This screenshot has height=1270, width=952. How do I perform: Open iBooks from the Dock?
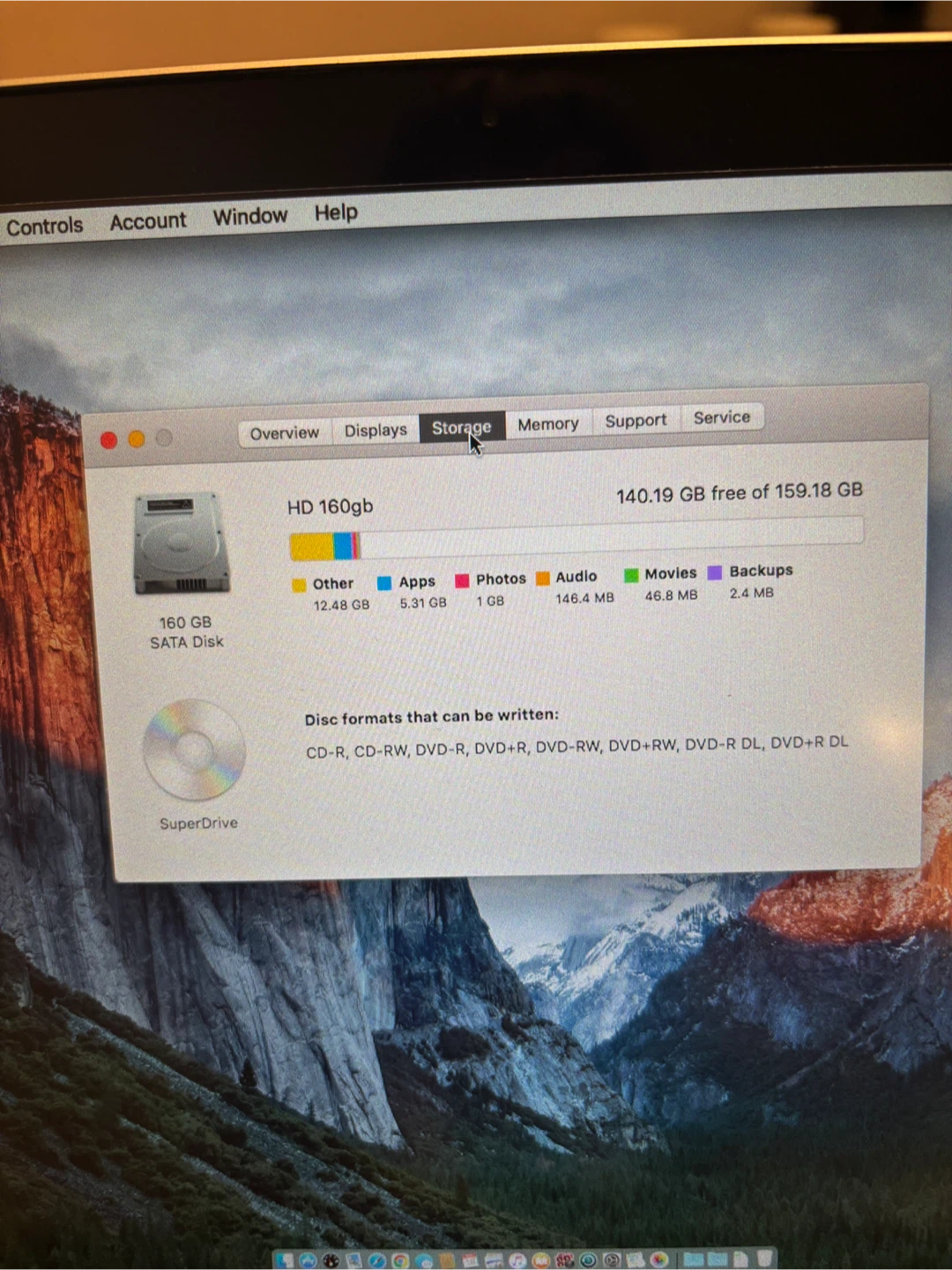pyautogui.click(x=541, y=1259)
